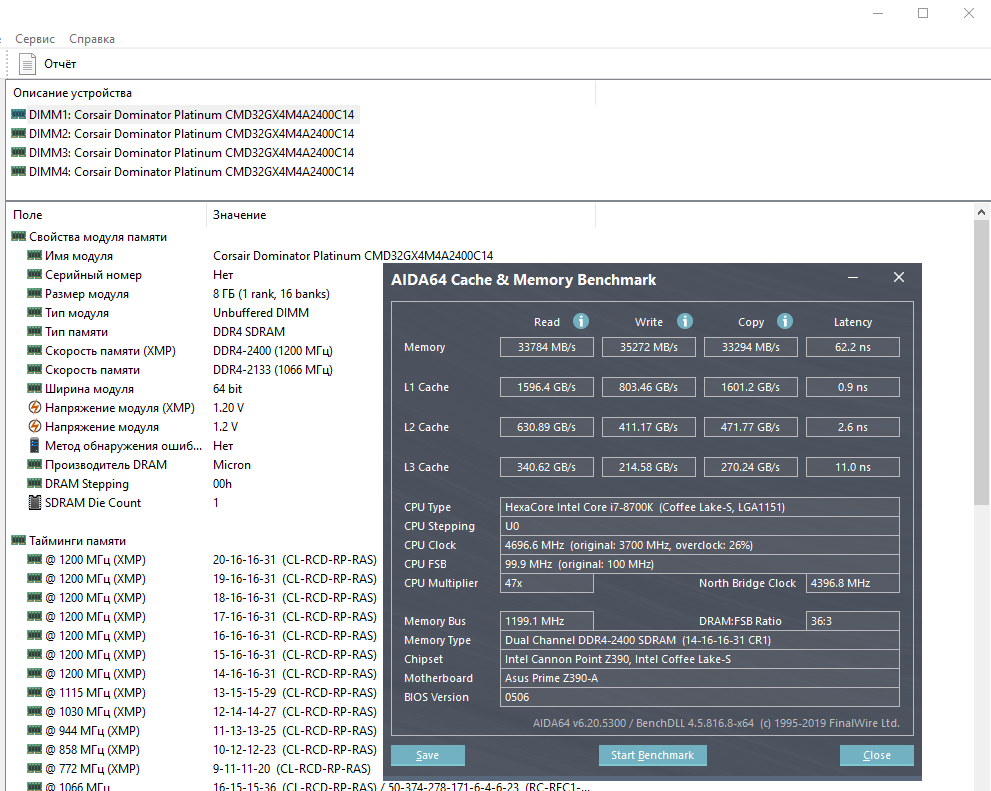Minimize the AIDA64 benchmark dialog
This screenshot has width=991, height=791.
coord(853,277)
